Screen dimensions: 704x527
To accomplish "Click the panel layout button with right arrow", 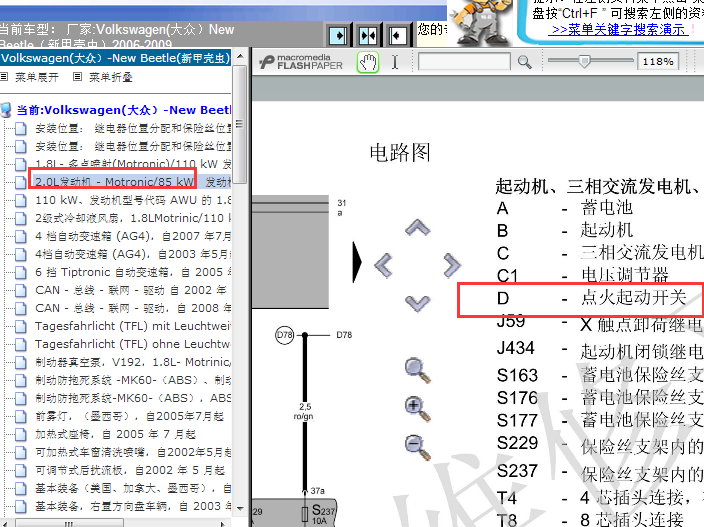I will (338, 35).
